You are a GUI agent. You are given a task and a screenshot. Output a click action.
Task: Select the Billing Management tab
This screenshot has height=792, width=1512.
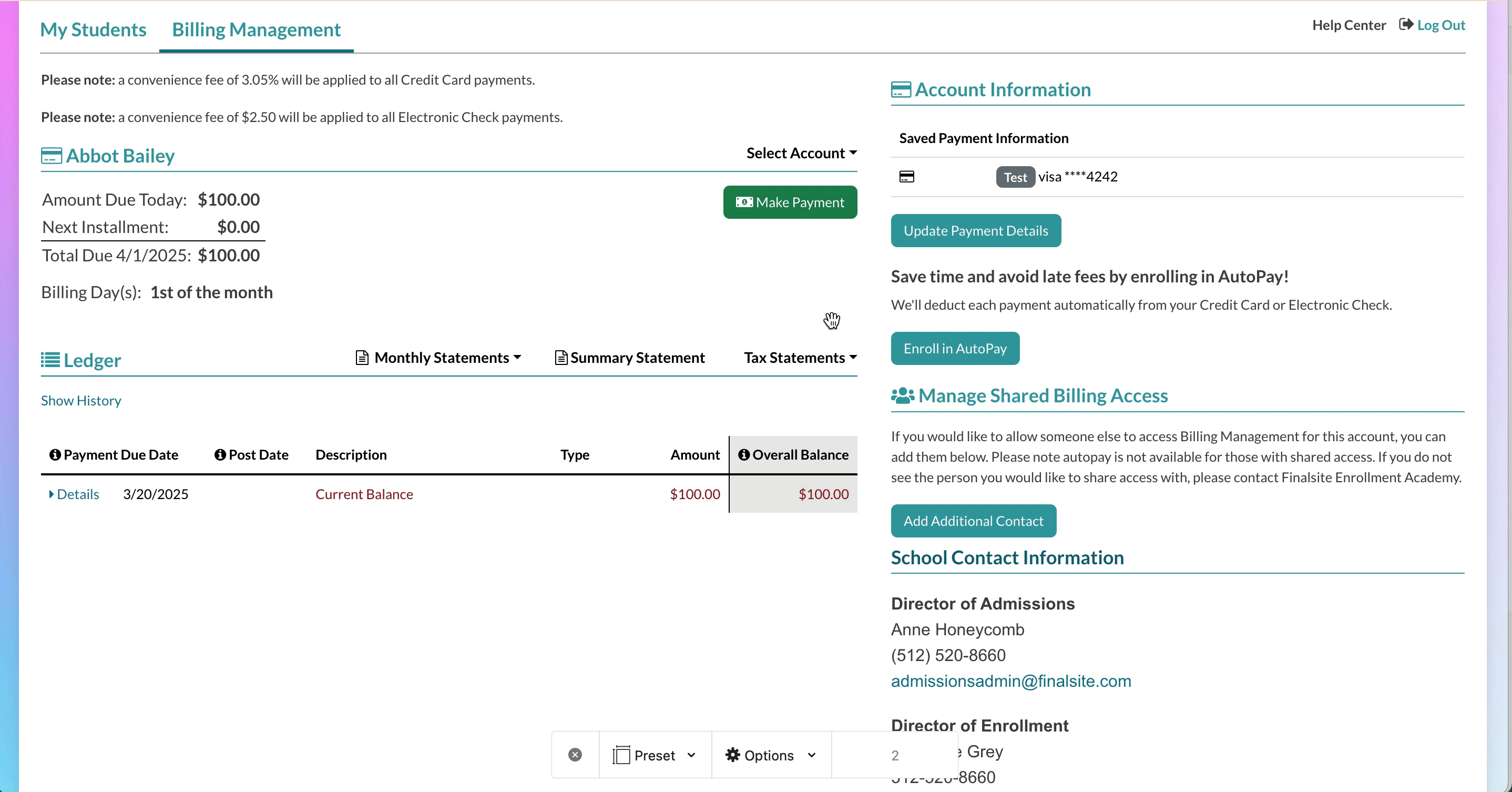tap(256, 29)
